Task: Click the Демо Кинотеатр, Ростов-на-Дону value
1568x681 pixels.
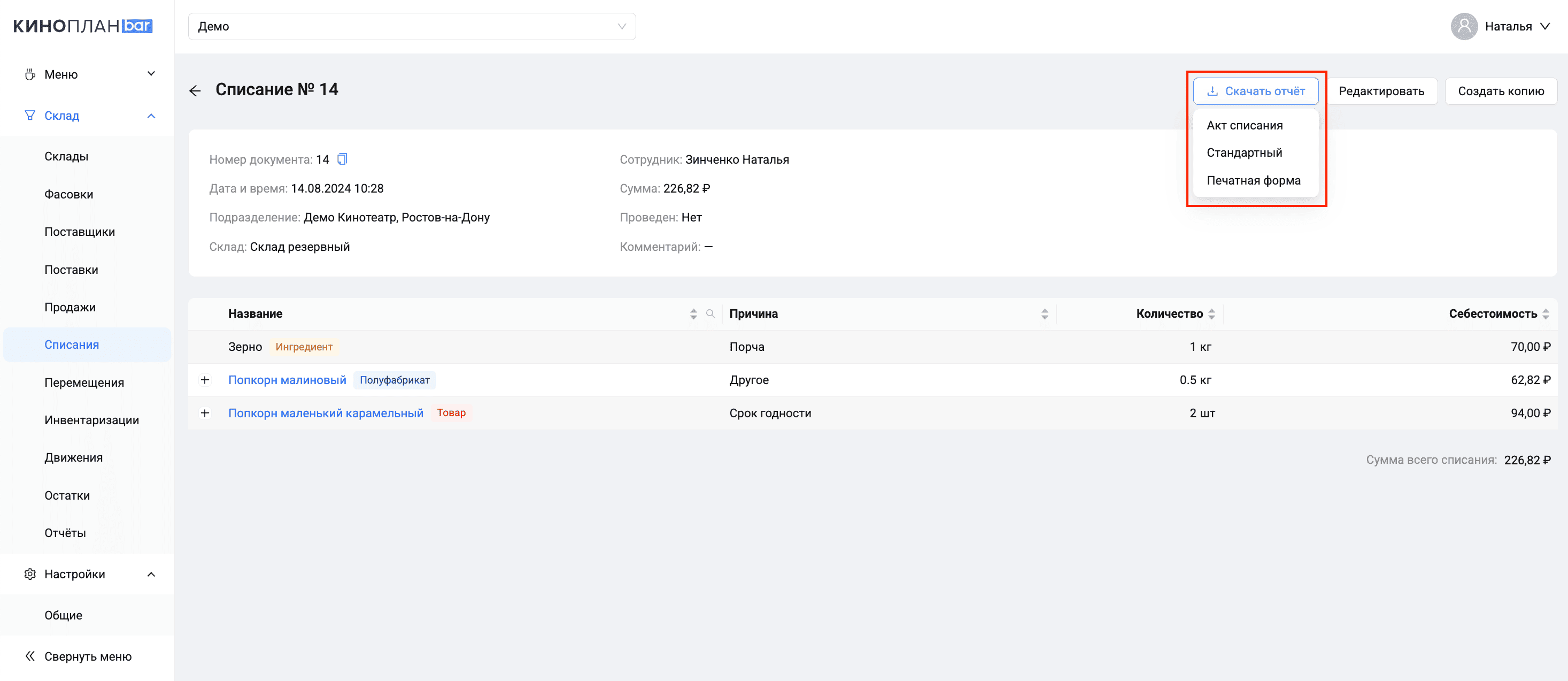Action: [x=396, y=217]
